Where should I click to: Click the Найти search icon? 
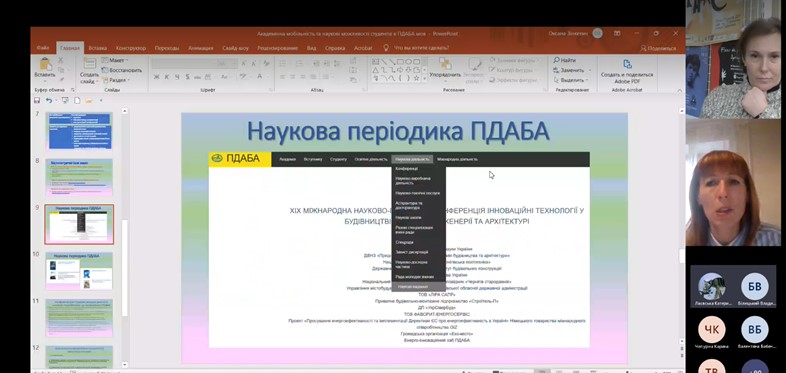pyautogui.click(x=556, y=60)
